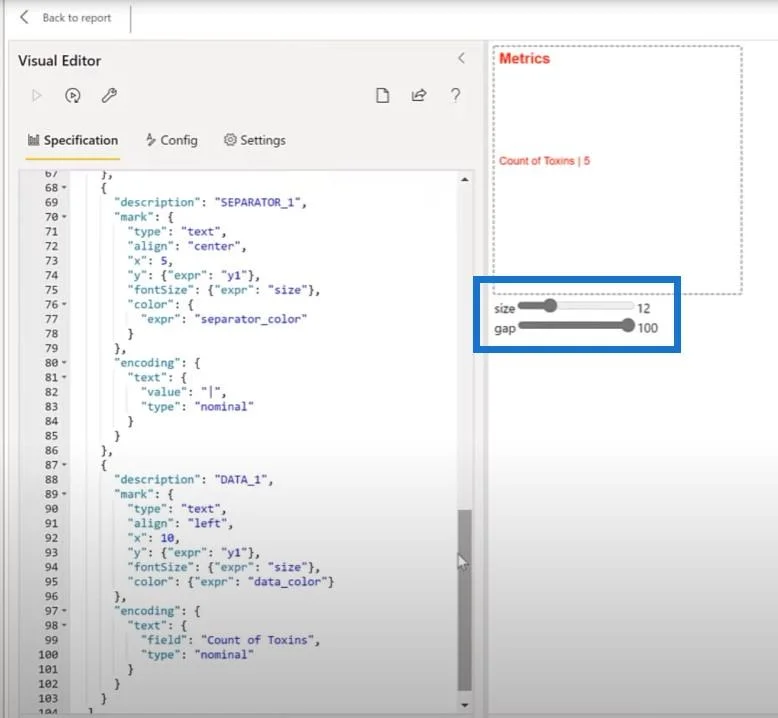Image resolution: width=778 pixels, height=718 pixels.
Task: Click the Apply changes play icon
Action: tap(36, 95)
